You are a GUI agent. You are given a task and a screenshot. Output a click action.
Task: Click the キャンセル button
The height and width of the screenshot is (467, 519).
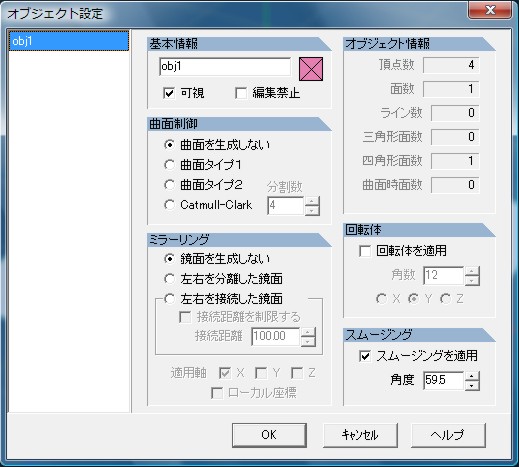pos(360,435)
